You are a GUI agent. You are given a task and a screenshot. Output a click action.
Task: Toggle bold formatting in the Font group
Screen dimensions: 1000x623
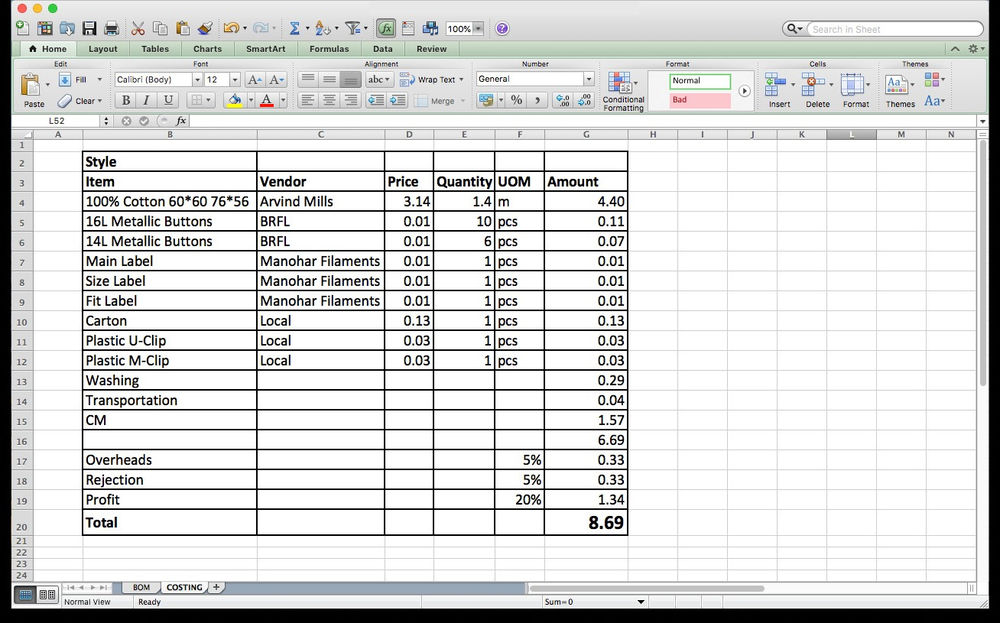[x=124, y=100]
